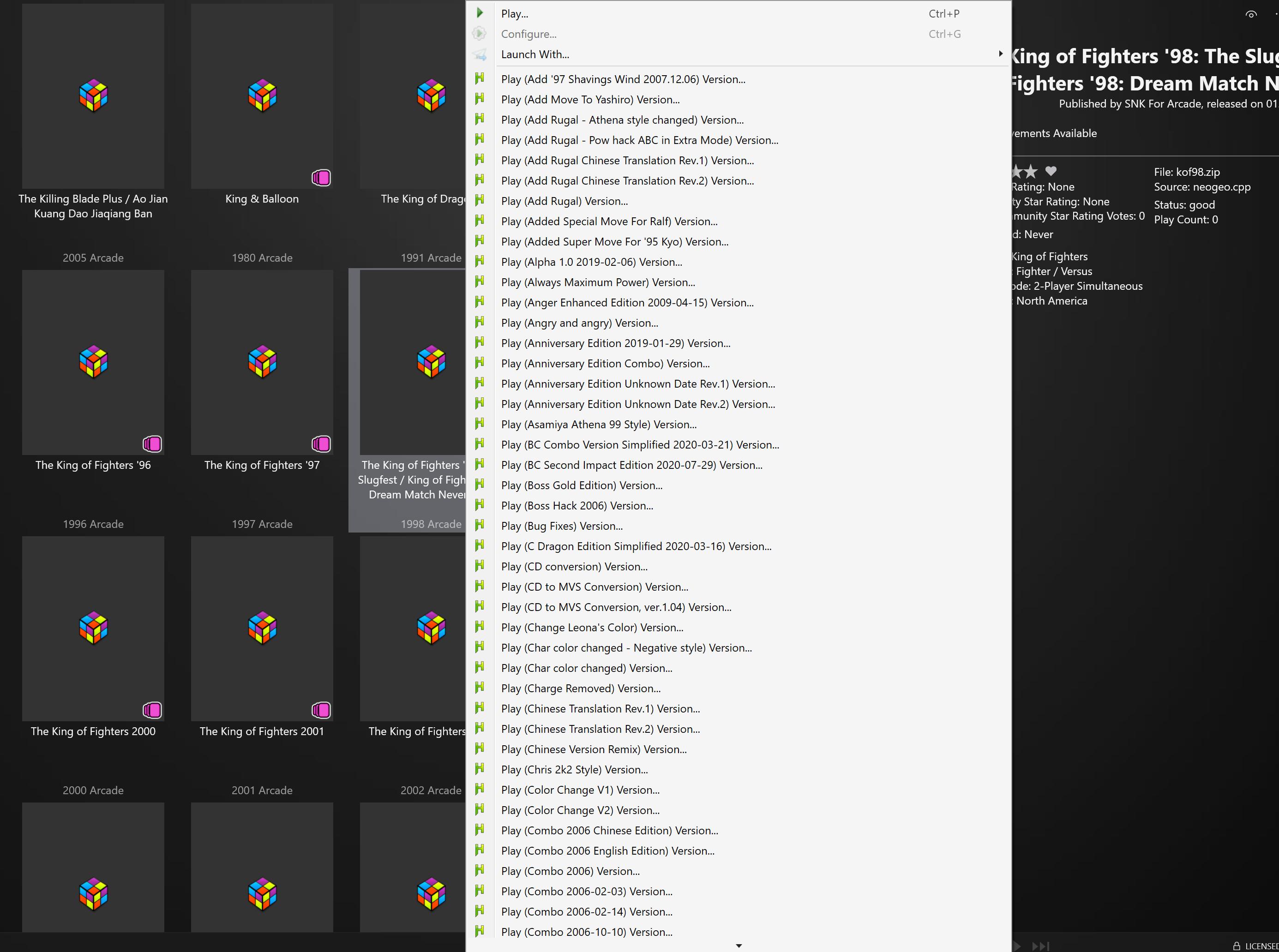
Task: Select King & Balloon game thumbnail
Action: click(x=262, y=96)
